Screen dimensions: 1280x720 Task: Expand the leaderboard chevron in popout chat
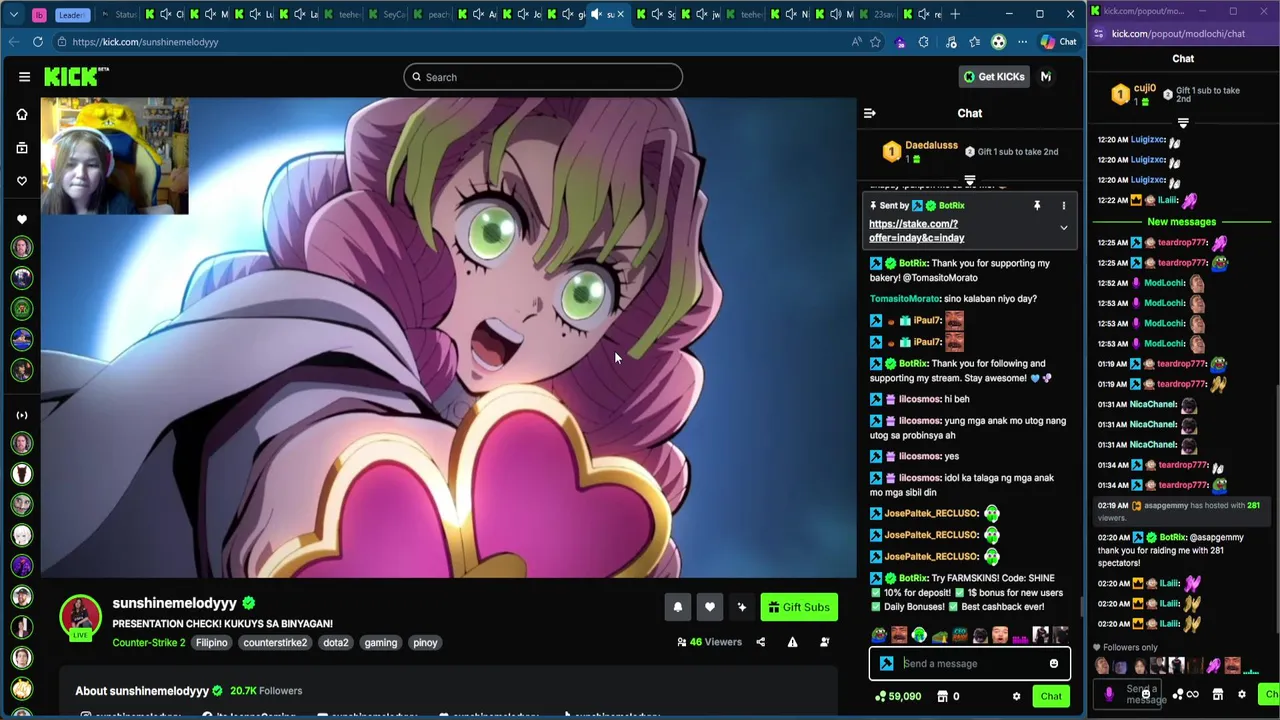[x=1183, y=124]
